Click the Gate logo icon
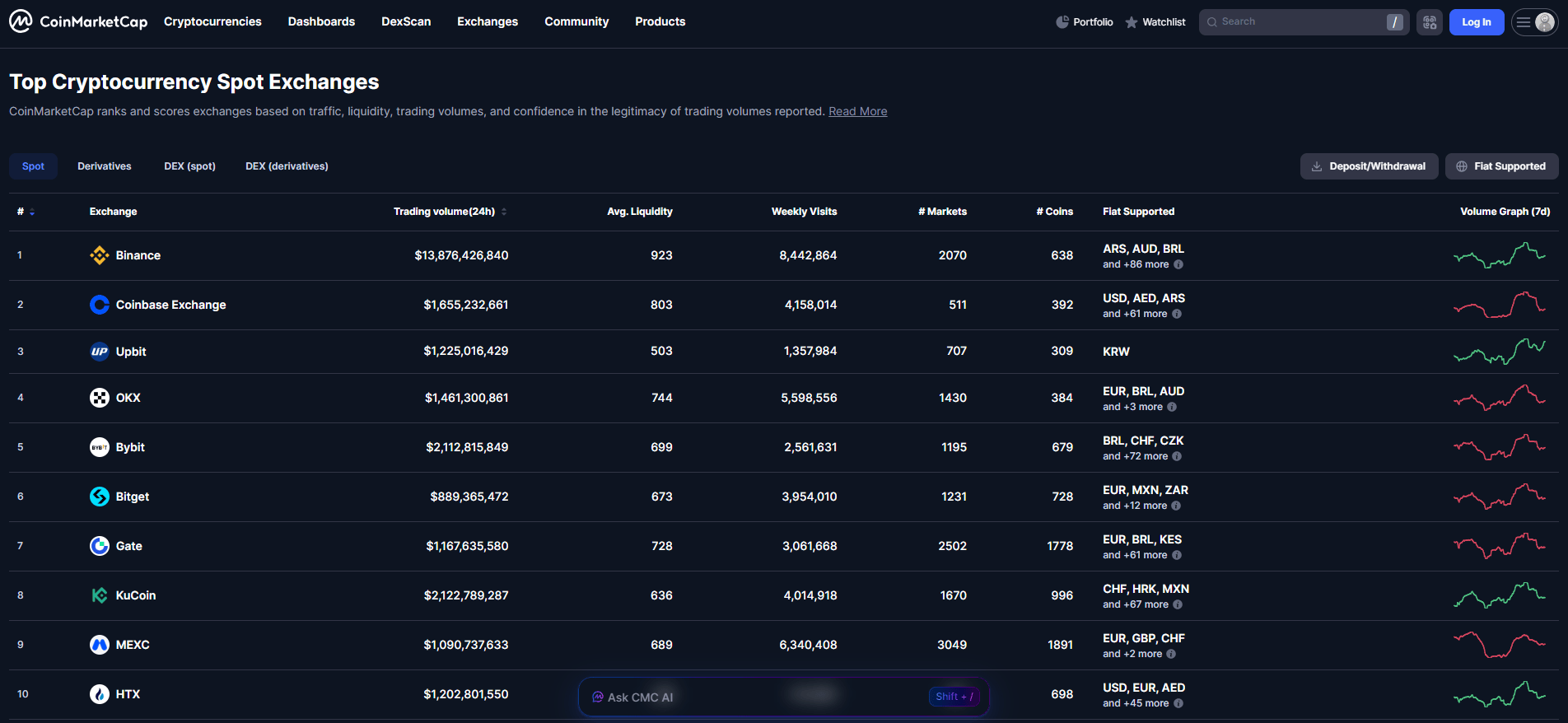Viewport: 1568px width, 723px height. [100, 546]
